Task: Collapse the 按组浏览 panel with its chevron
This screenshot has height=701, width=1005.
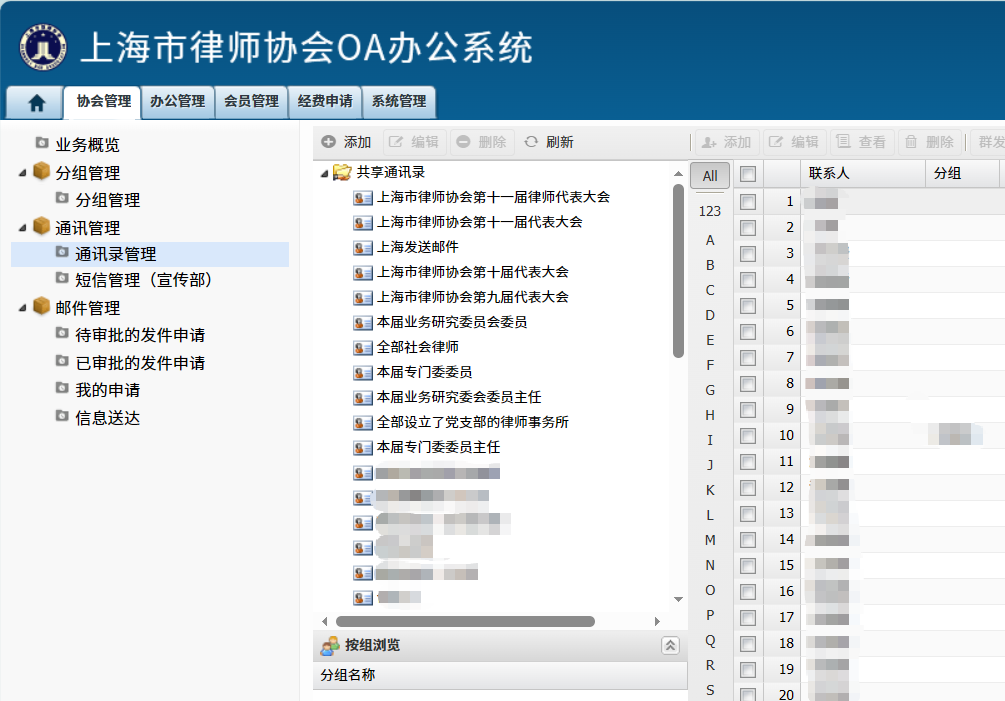Action: point(671,644)
